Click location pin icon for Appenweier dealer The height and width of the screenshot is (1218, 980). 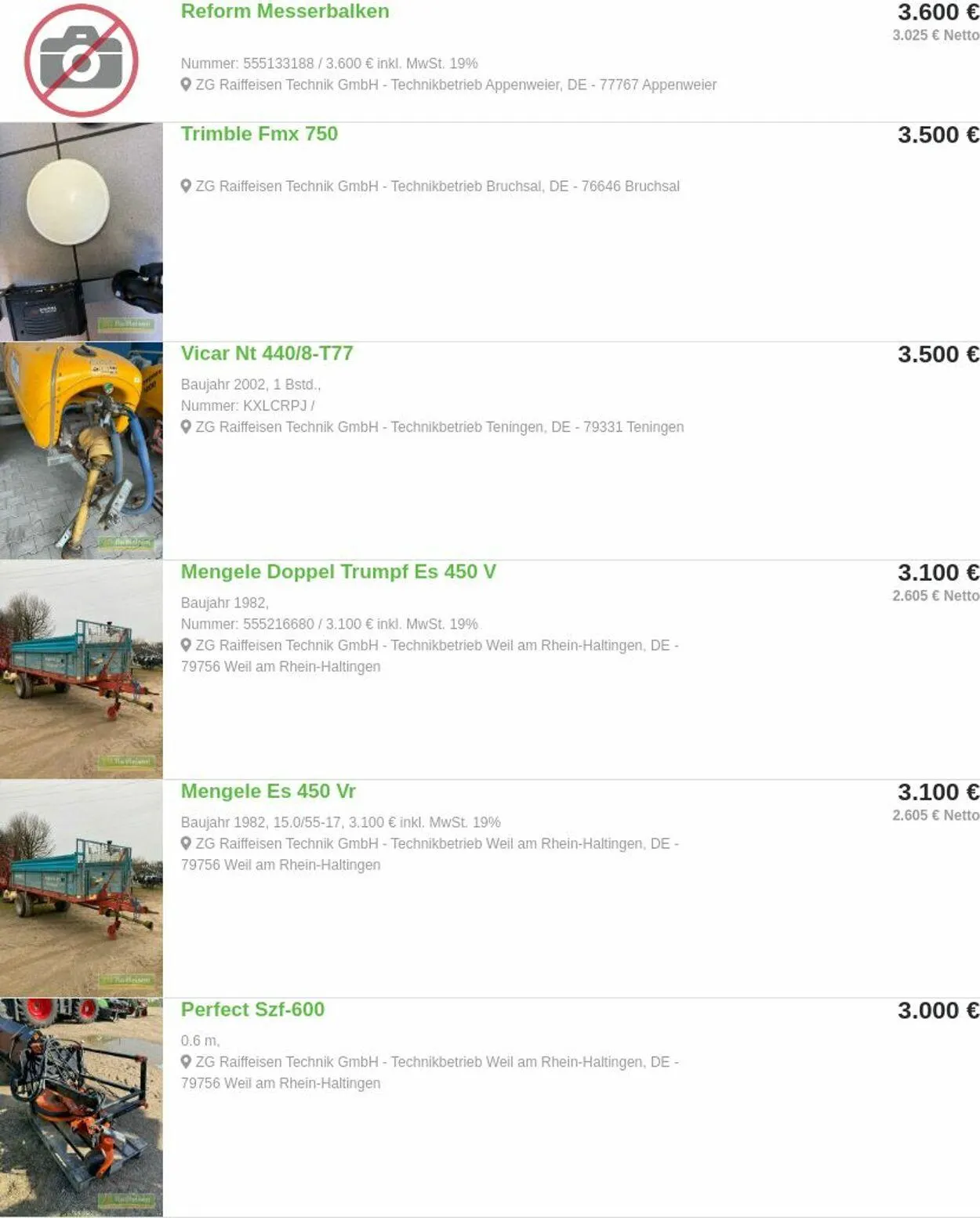pos(186,84)
